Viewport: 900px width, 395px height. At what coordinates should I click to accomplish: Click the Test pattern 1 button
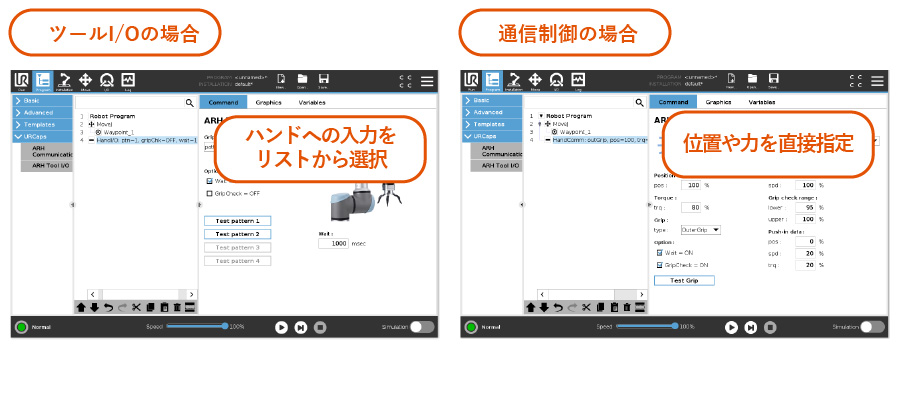238,221
